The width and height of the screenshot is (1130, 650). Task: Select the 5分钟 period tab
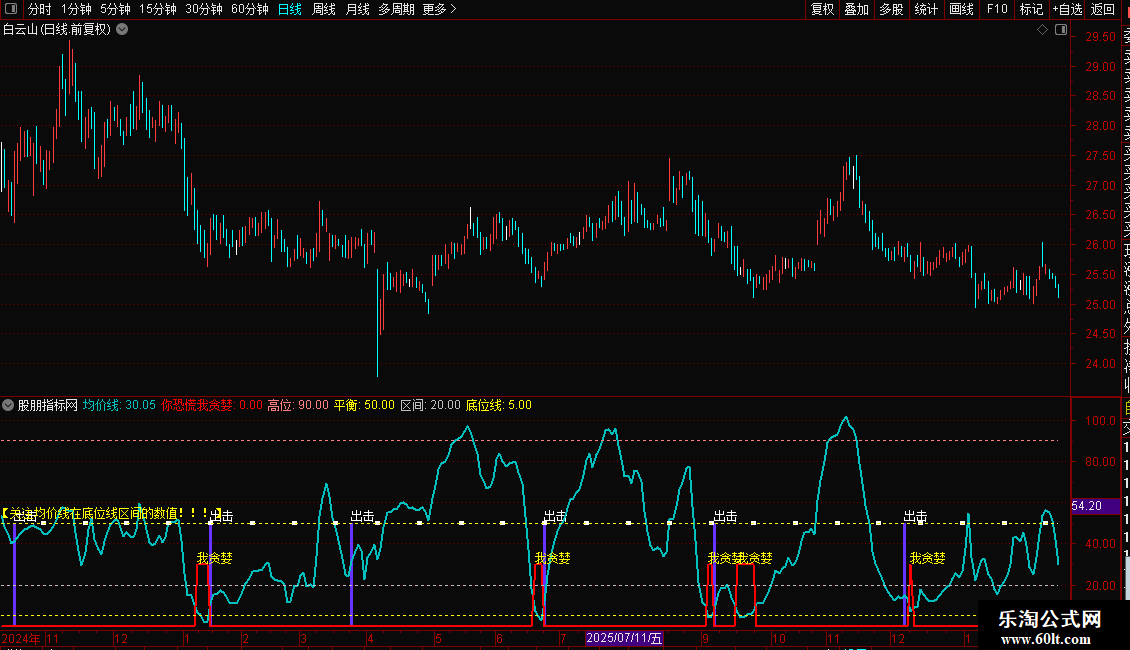point(115,9)
